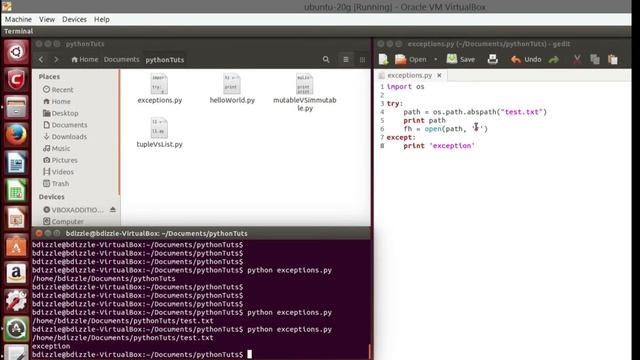The image size is (640, 360).
Task: Click the gedit Print icon
Action: pyautogui.click(x=493, y=59)
